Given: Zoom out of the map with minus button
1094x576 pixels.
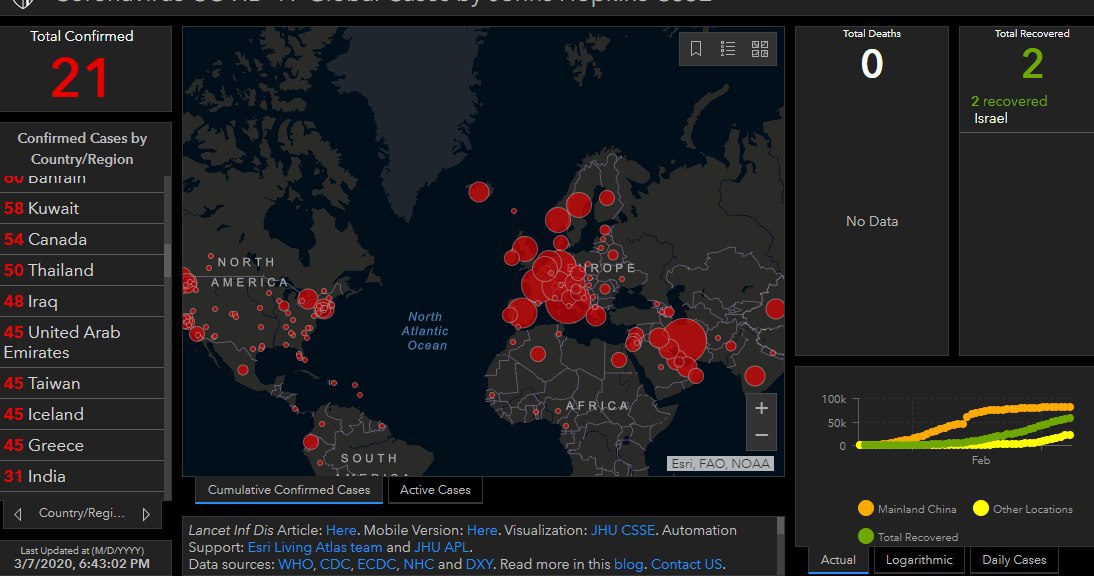Looking at the screenshot, I should 761,435.
